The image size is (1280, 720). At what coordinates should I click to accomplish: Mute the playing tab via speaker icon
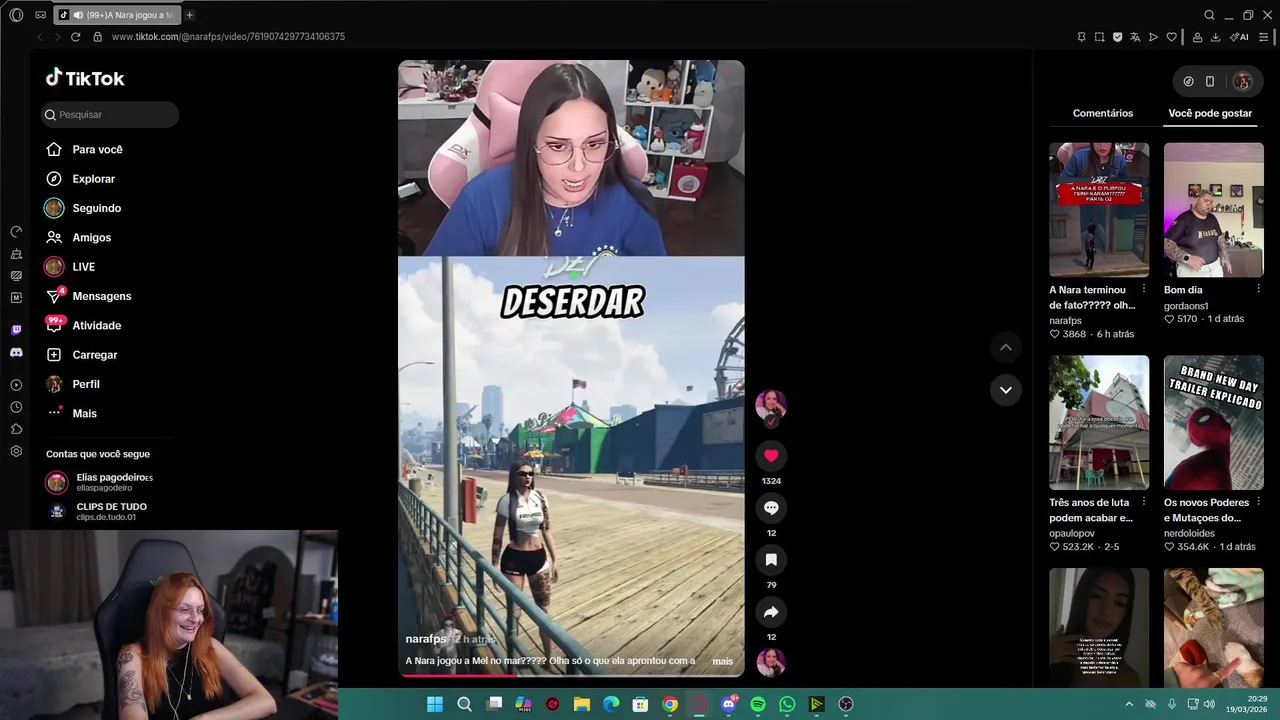click(x=78, y=15)
